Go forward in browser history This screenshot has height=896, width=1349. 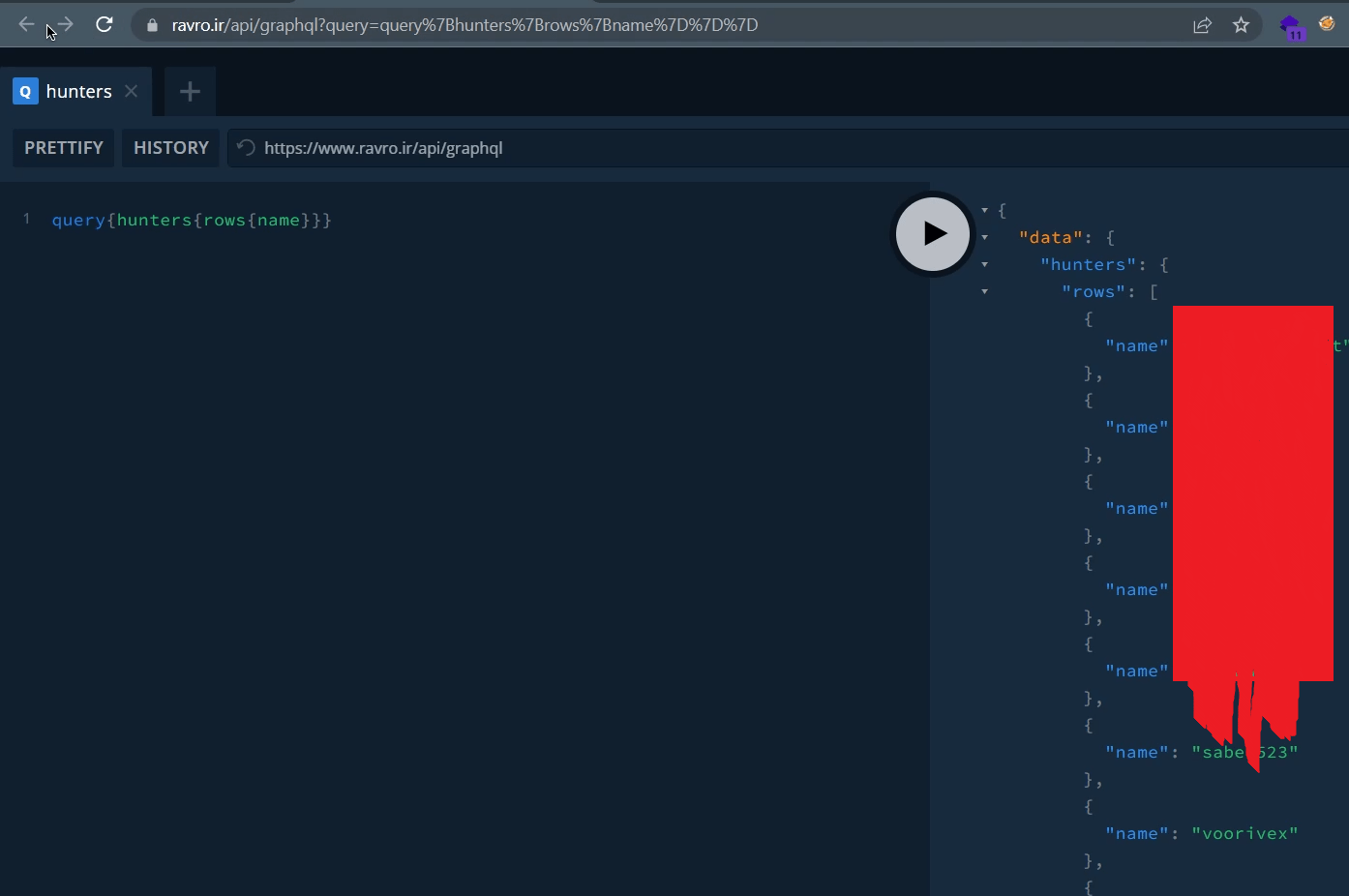point(65,25)
